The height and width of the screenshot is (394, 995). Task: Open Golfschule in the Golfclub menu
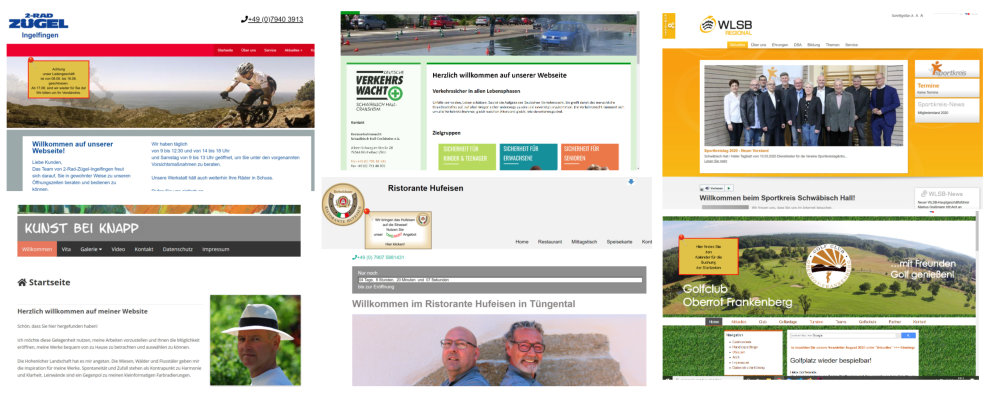coord(867,322)
